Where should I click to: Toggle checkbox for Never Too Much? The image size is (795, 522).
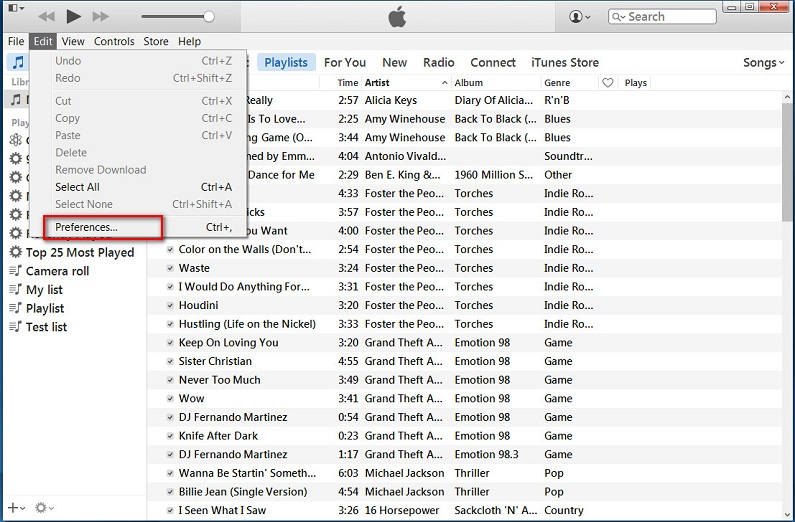170,380
